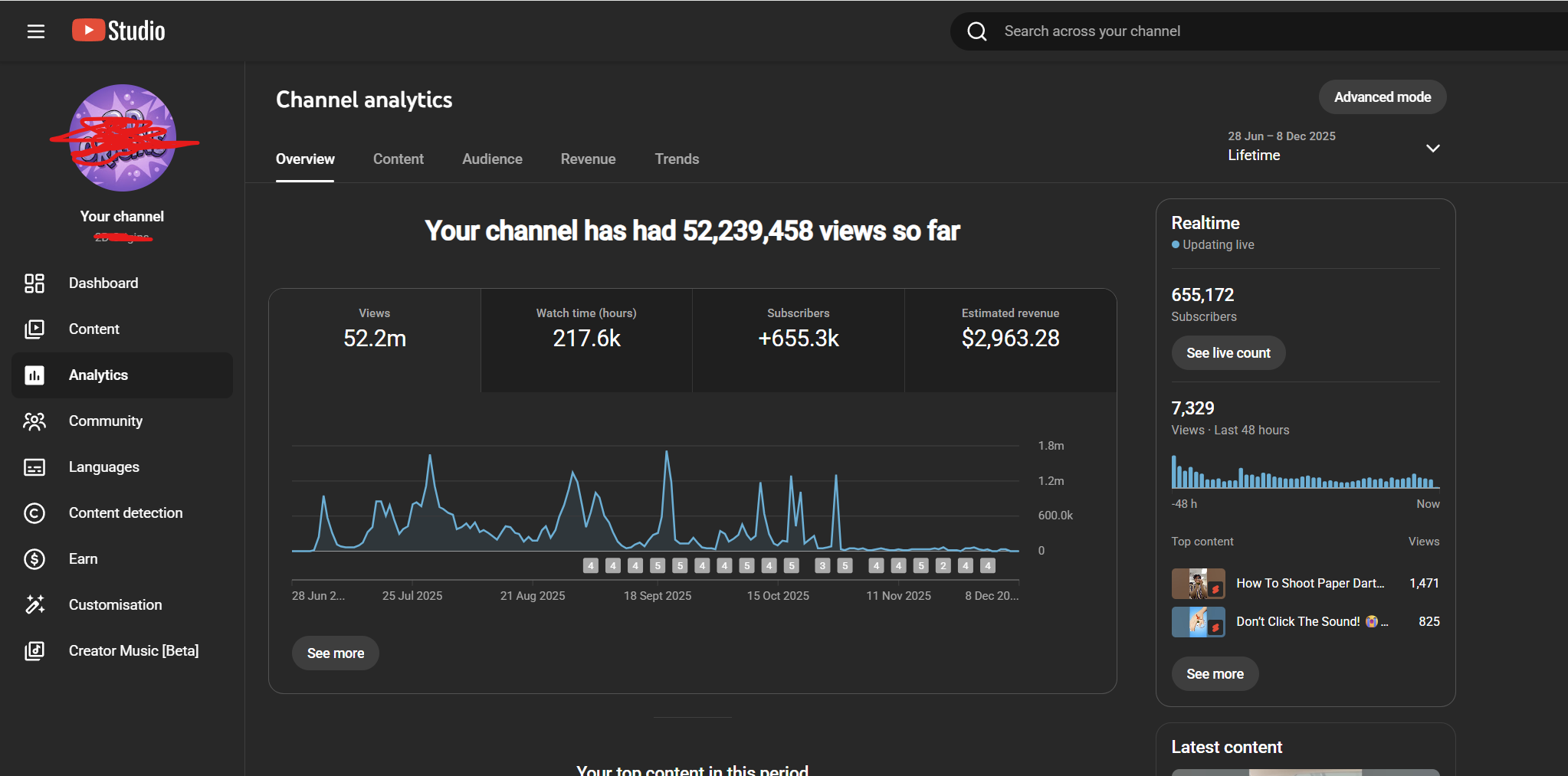Click the YouTube Studio logo
The height and width of the screenshot is (776, 1568).
click(119, 31)
